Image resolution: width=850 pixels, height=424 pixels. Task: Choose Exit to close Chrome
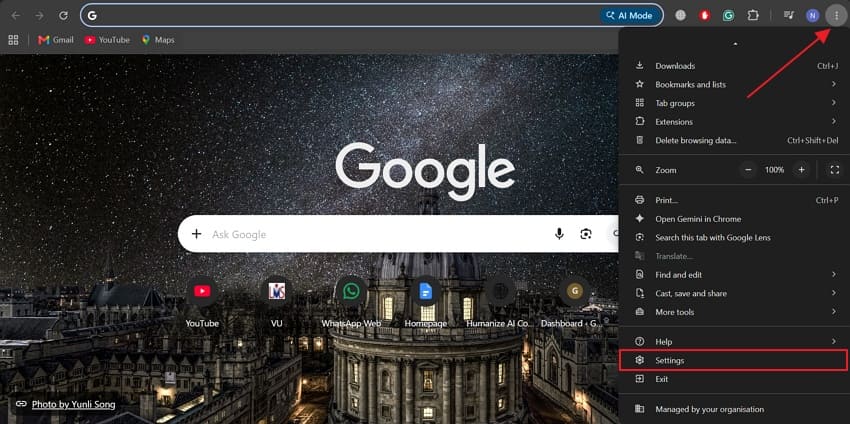(735, 379)
